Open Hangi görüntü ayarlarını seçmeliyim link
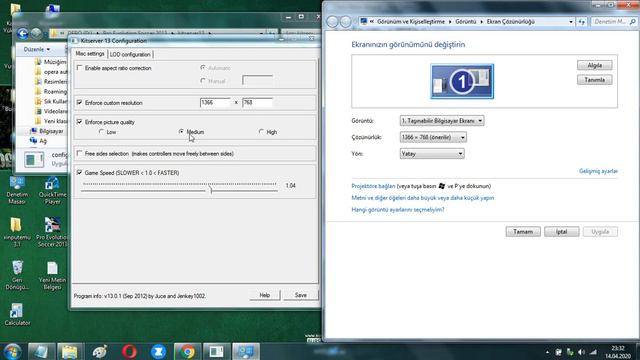640x360 pixels. [398, 210]
